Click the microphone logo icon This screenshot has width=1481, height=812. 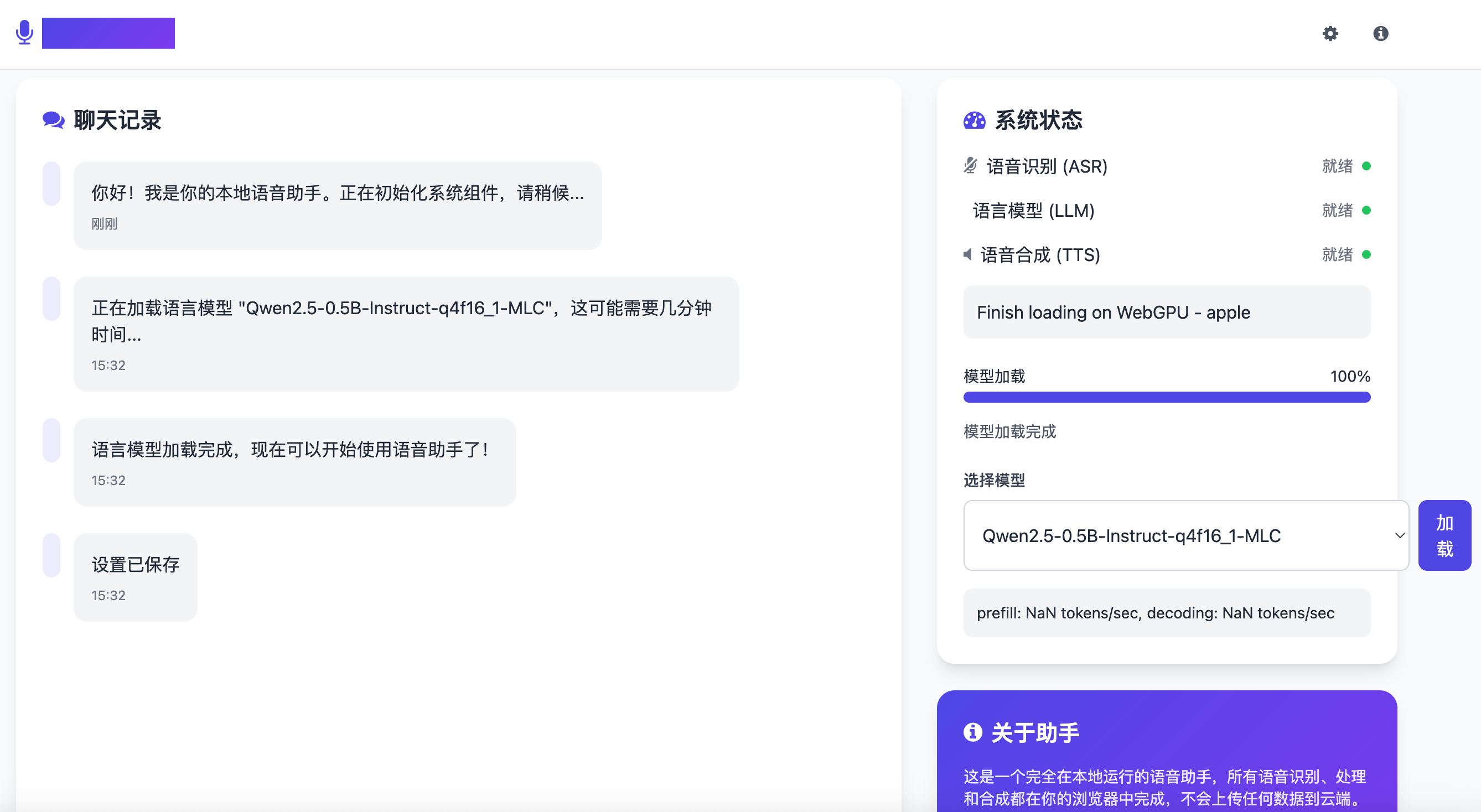tap(24, 33)
